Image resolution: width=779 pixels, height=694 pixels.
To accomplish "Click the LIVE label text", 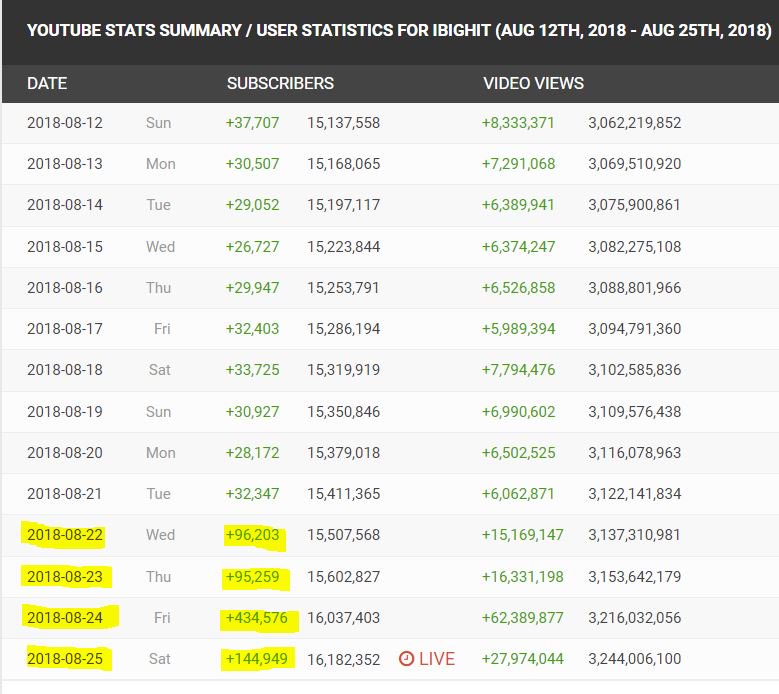I will click(x=437, y=659).
